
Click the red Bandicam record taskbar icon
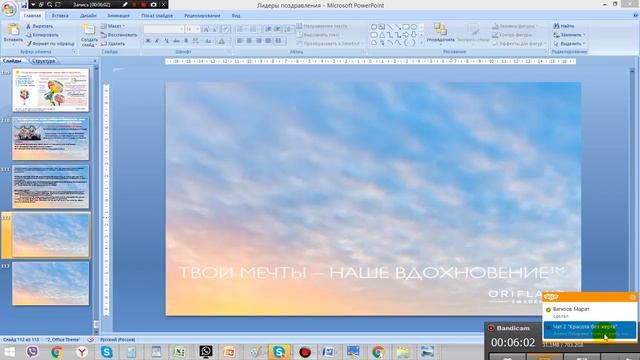304,352
